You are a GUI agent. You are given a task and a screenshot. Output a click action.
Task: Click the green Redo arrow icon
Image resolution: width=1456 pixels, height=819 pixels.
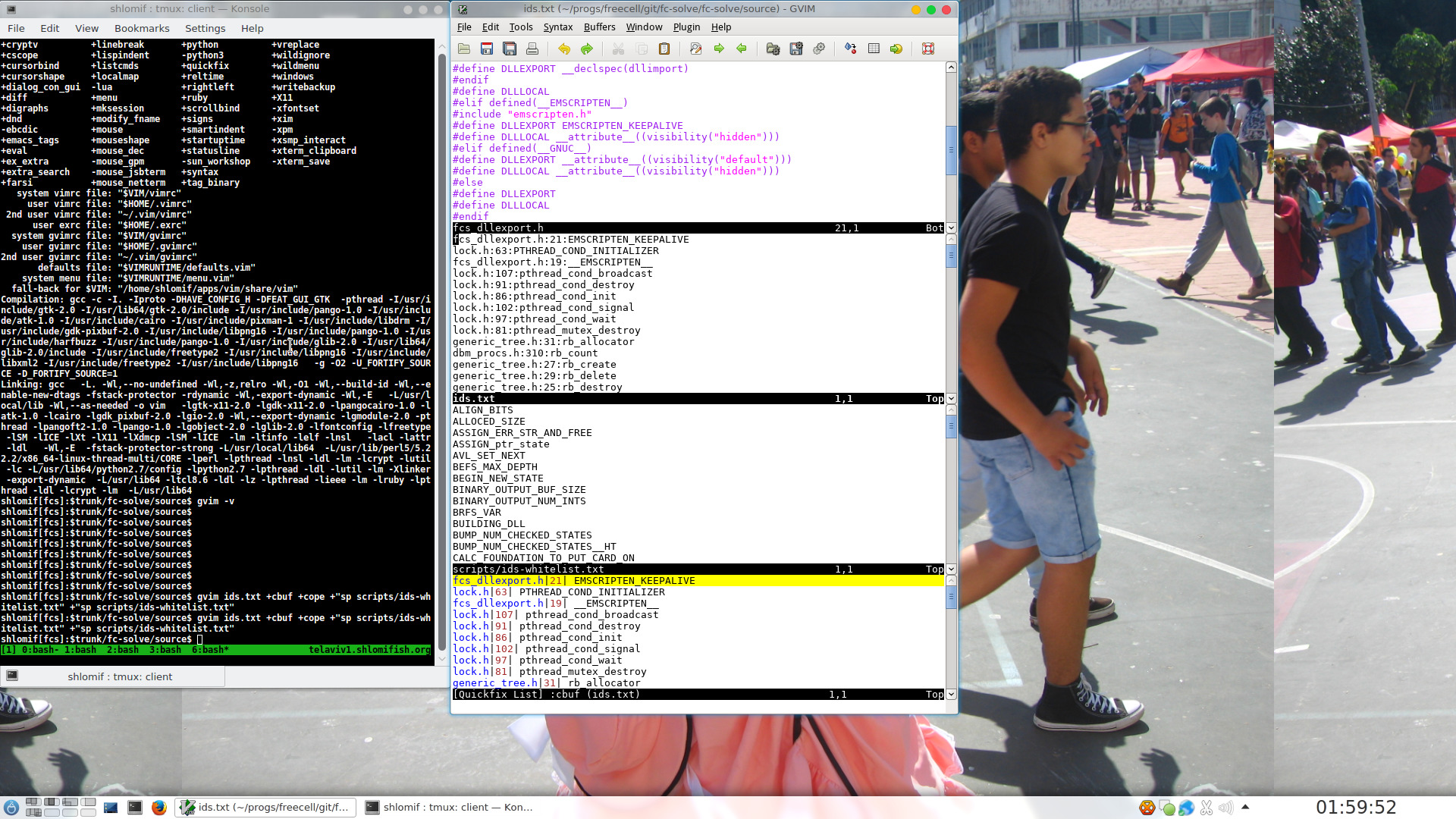pos(587,49)
